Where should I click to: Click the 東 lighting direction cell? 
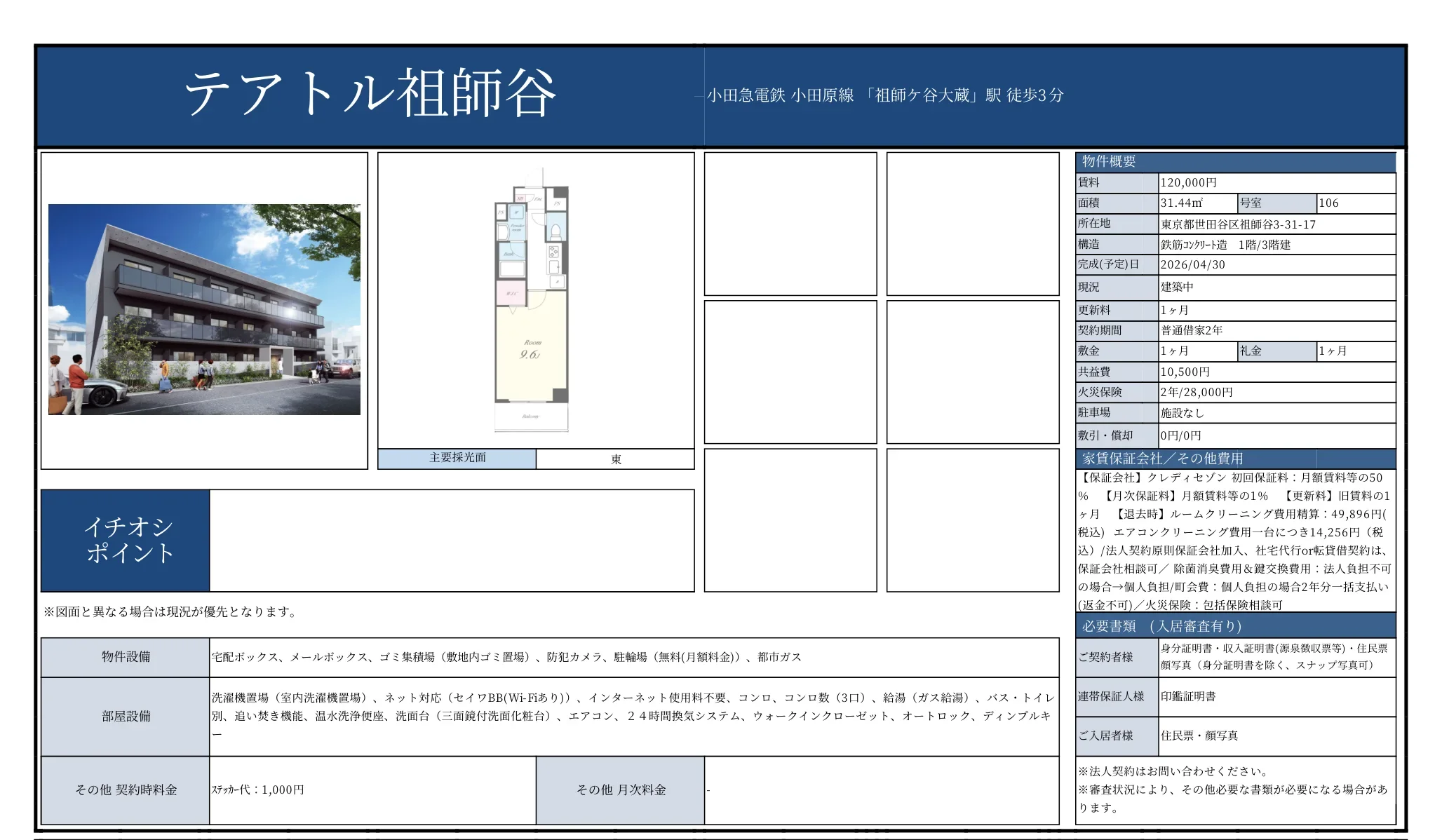click(615, 459)
